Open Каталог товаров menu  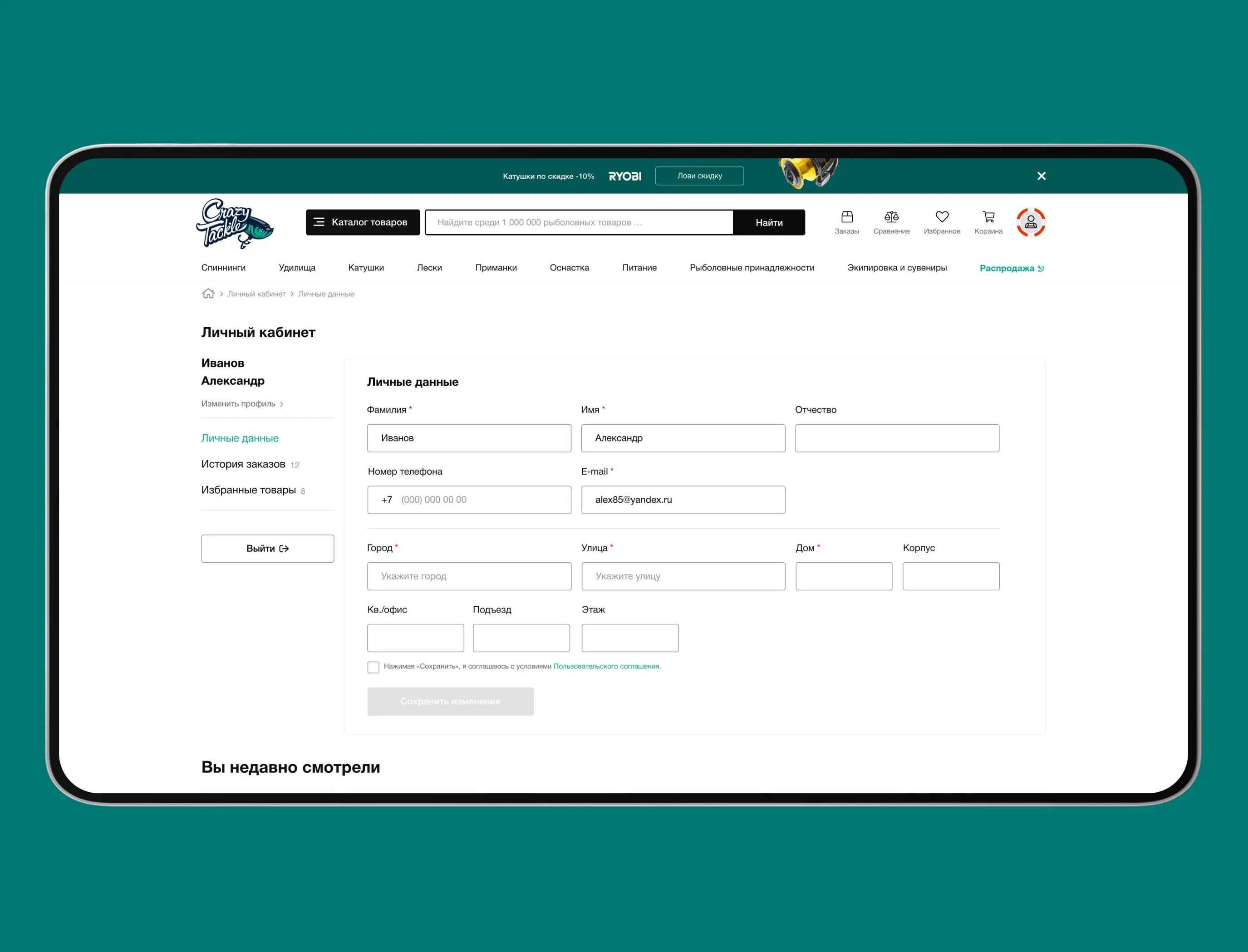click(x=363, y=222)
